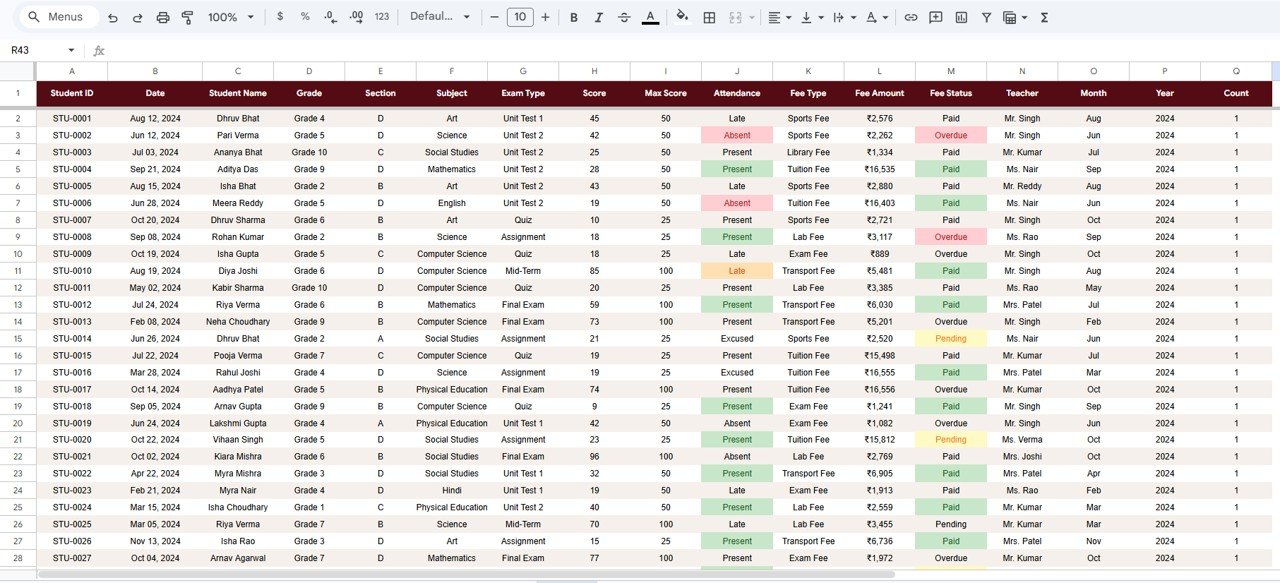Select cell Kiara Mishra

238,457
